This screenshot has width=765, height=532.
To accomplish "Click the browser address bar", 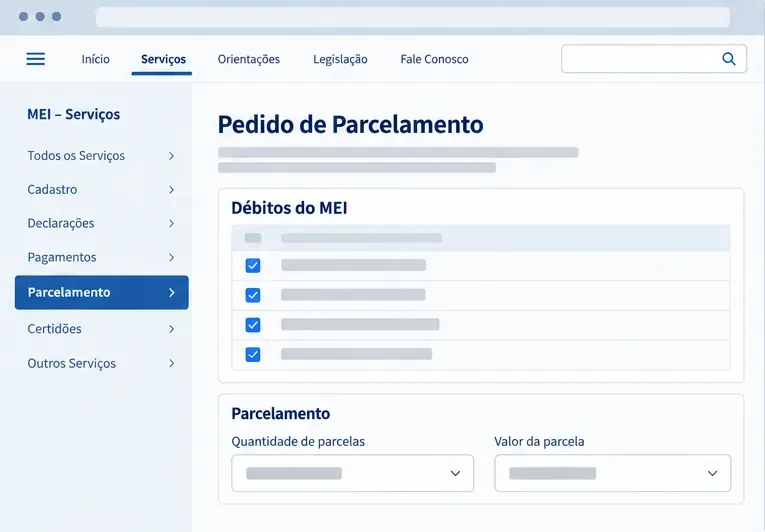I will (x=413, y=17).
